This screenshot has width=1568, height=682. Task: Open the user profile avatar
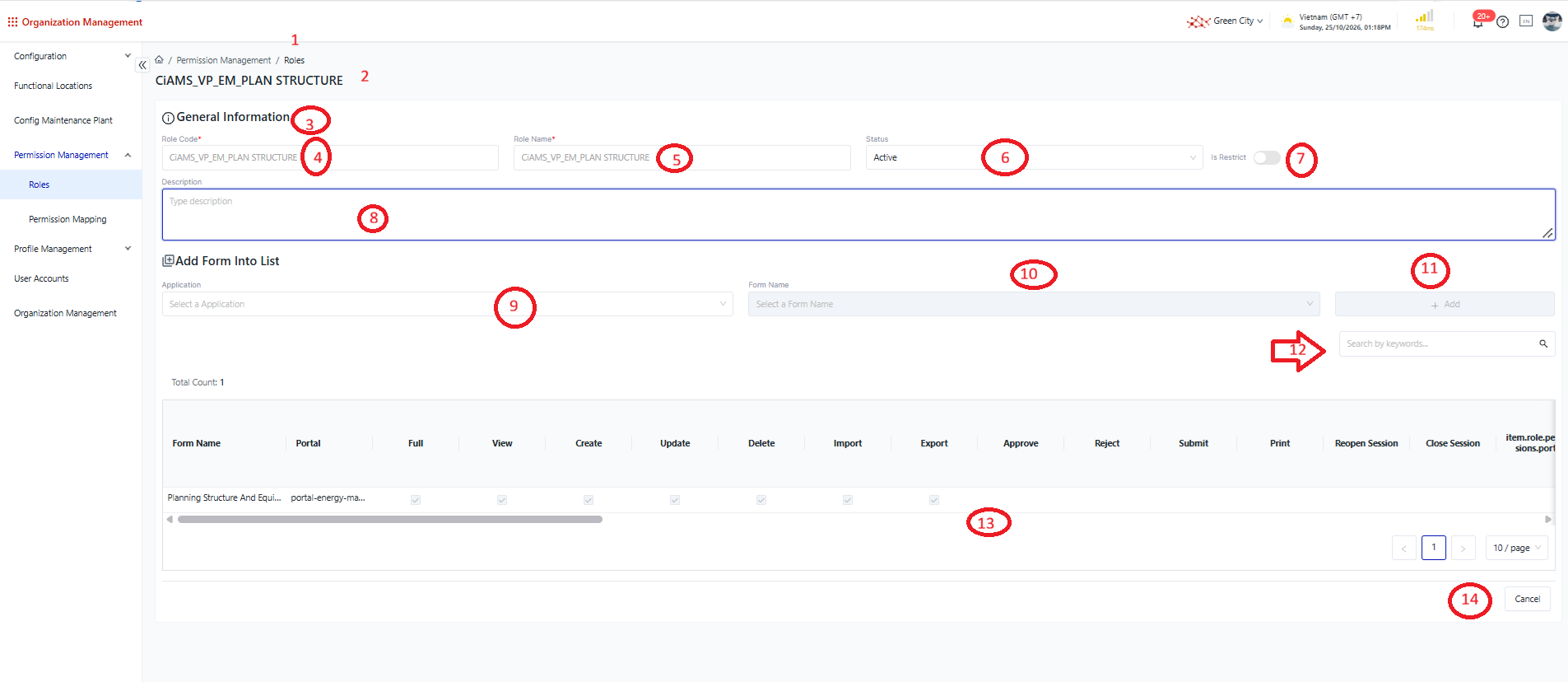(x=1552, y=21)
